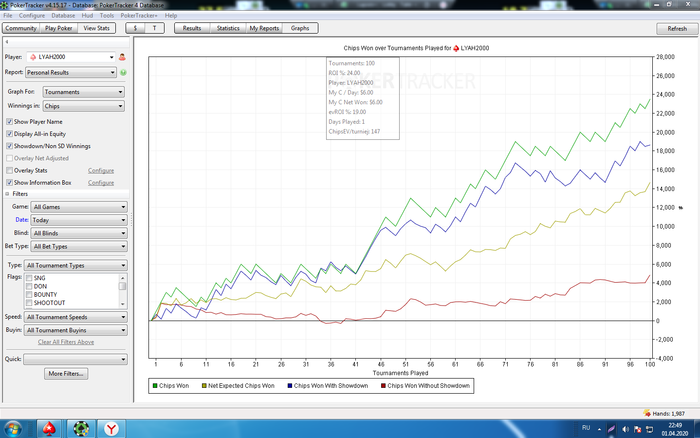
Task: Click Clear All Filters Above link
Action: click(66, 342)
